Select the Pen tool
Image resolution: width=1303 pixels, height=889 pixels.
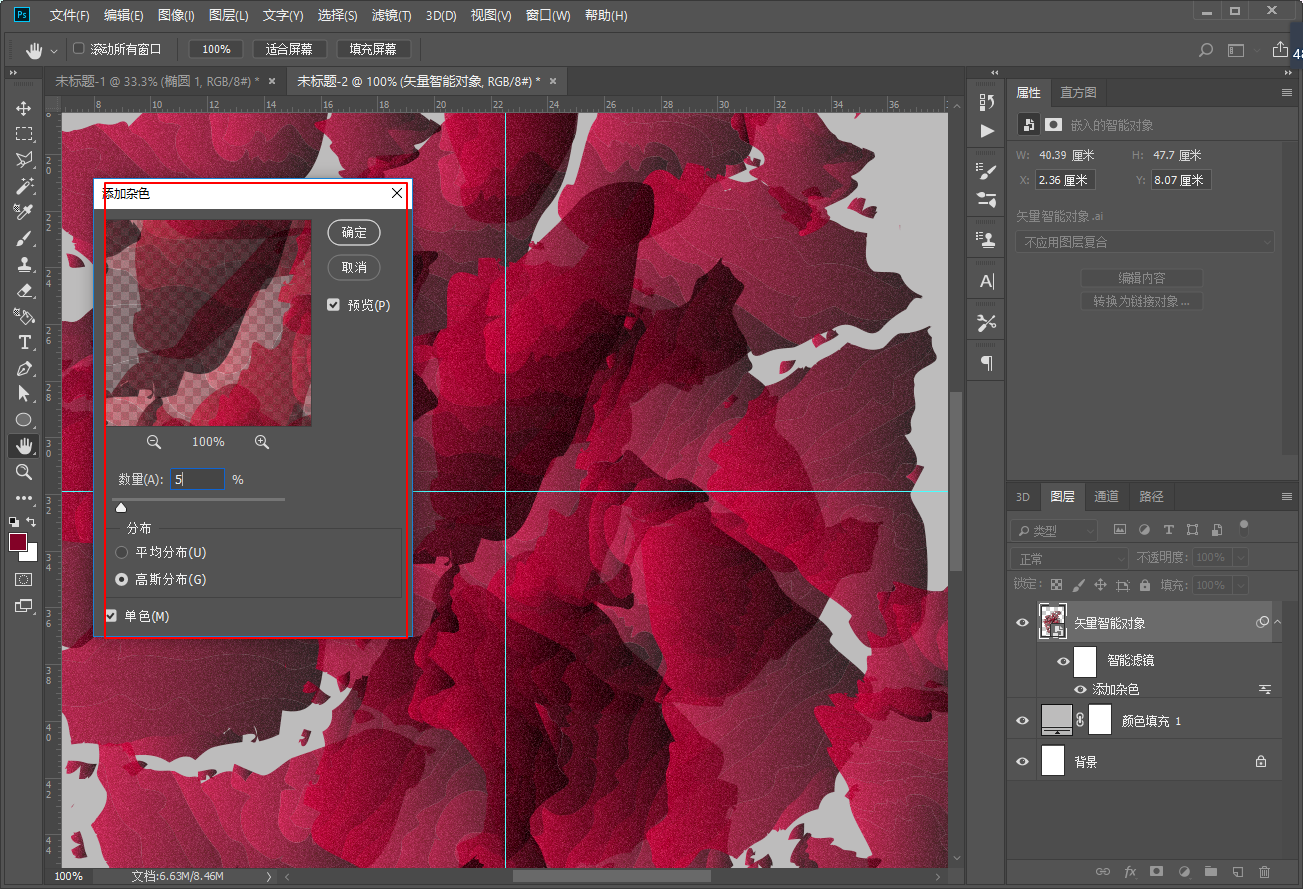click(24, 368)
